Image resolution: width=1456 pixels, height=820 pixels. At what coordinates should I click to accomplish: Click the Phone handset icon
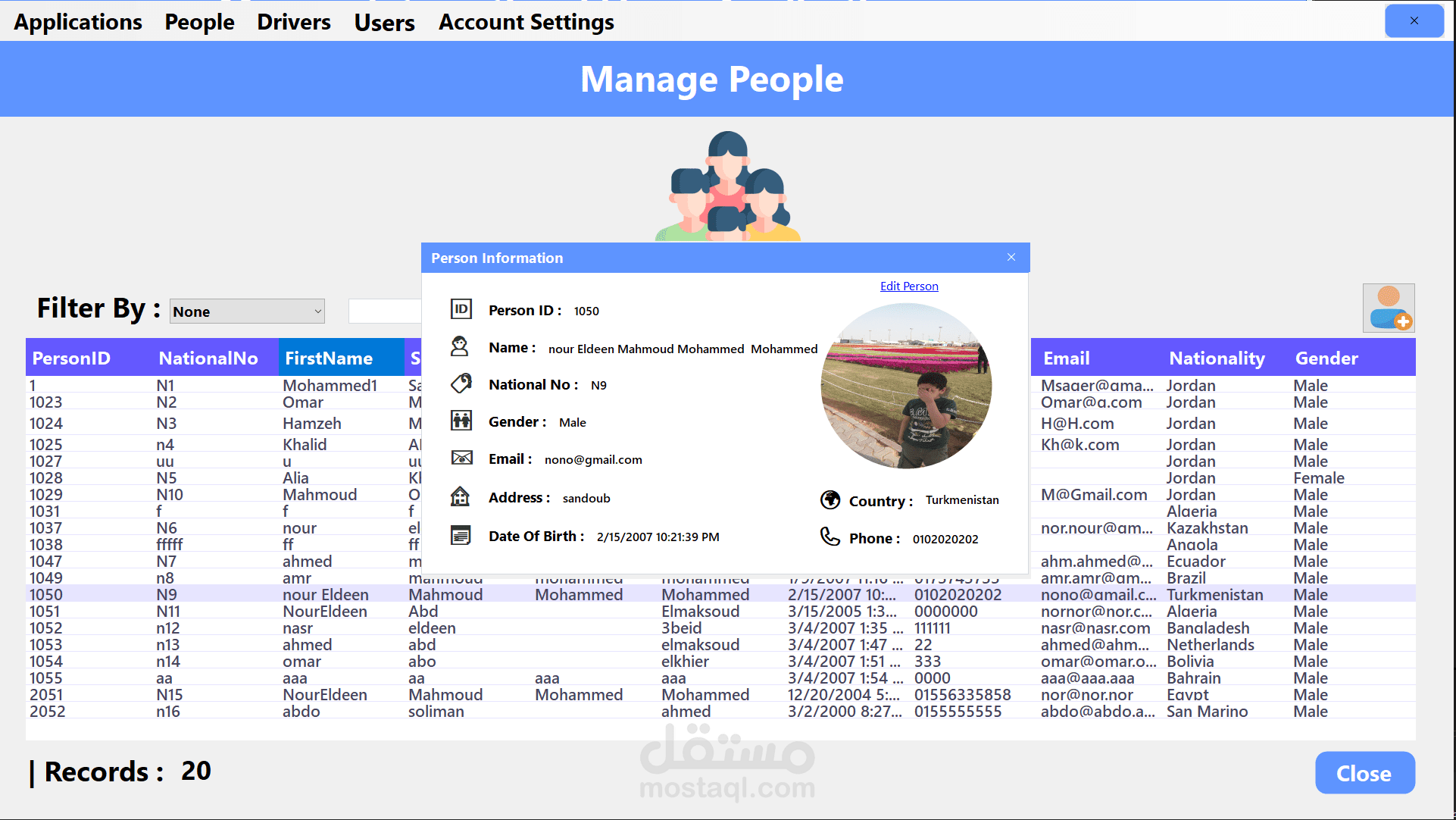(x=830, y=537)
